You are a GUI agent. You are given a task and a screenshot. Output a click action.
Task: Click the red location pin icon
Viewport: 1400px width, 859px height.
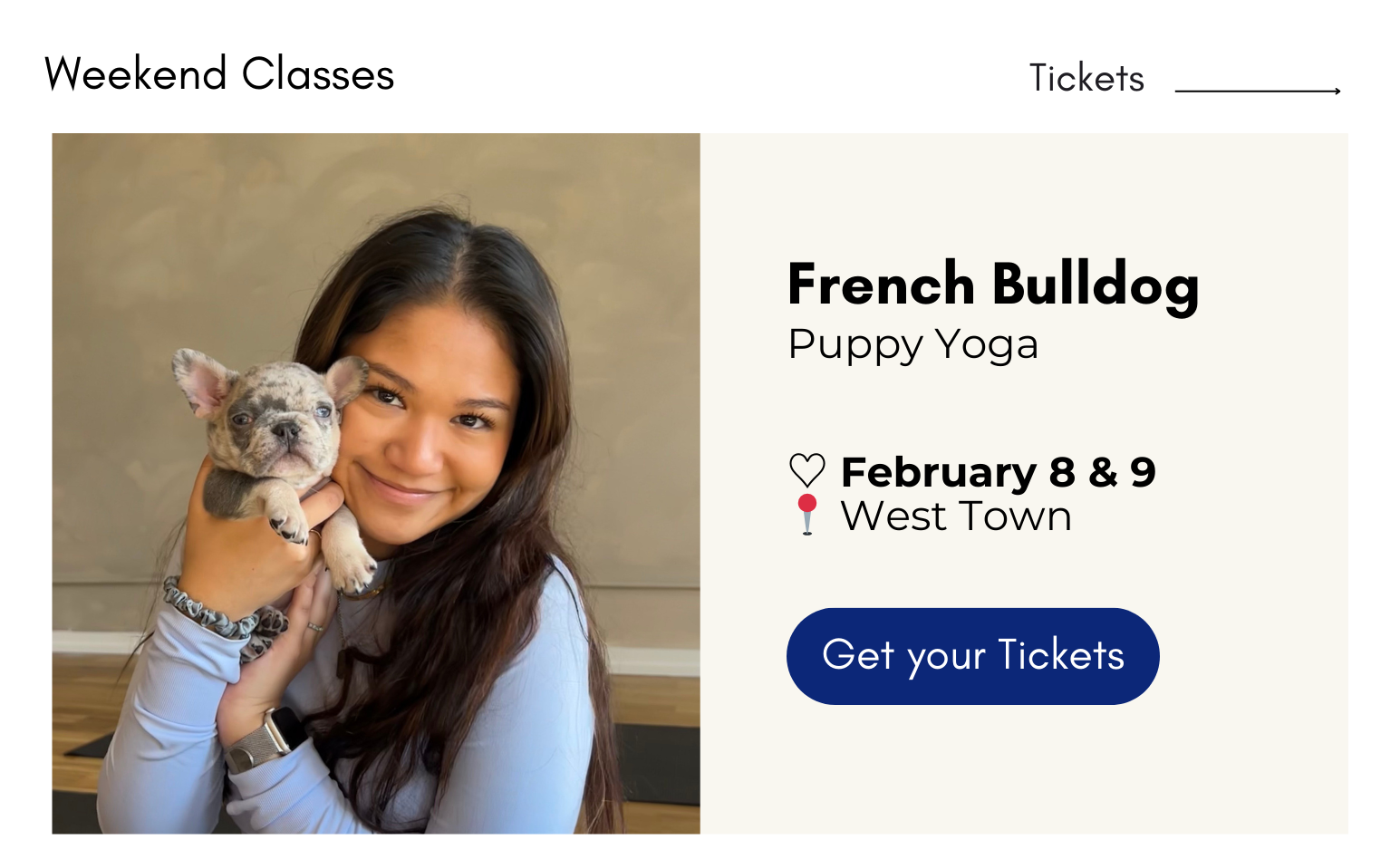coord(806,515)
